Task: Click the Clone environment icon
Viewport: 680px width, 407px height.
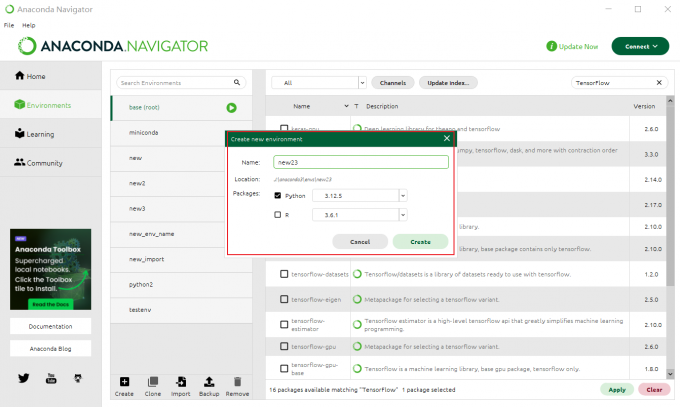Action: [153, 382]
